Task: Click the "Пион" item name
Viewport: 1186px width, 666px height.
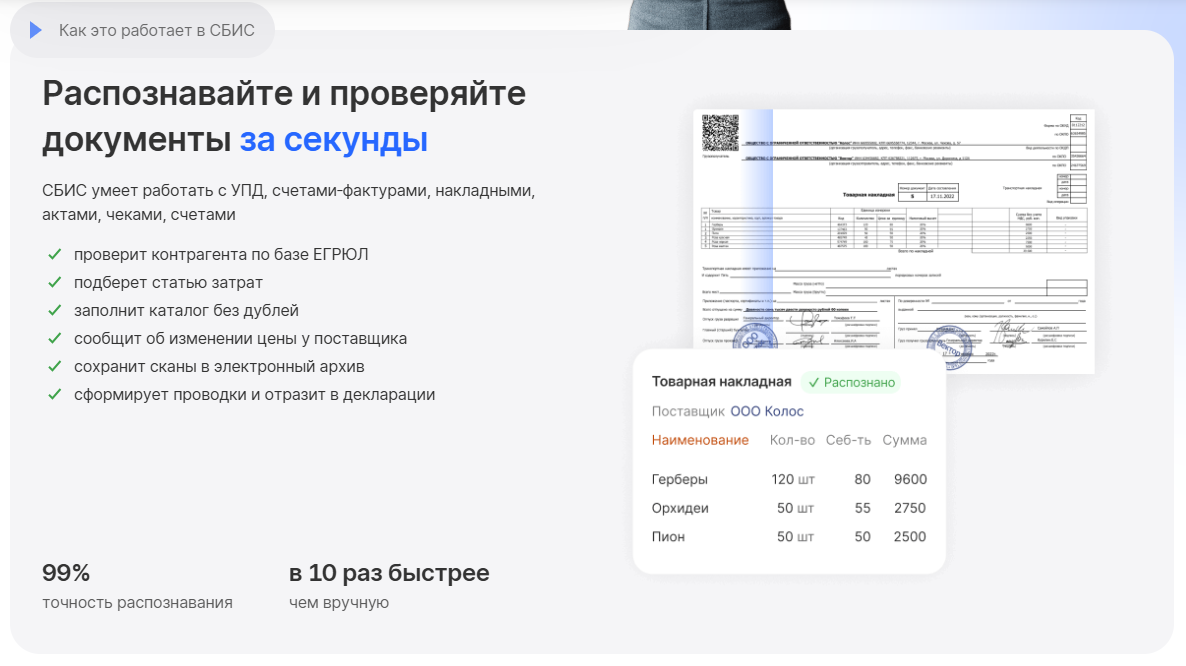Action: coord(669,537)
